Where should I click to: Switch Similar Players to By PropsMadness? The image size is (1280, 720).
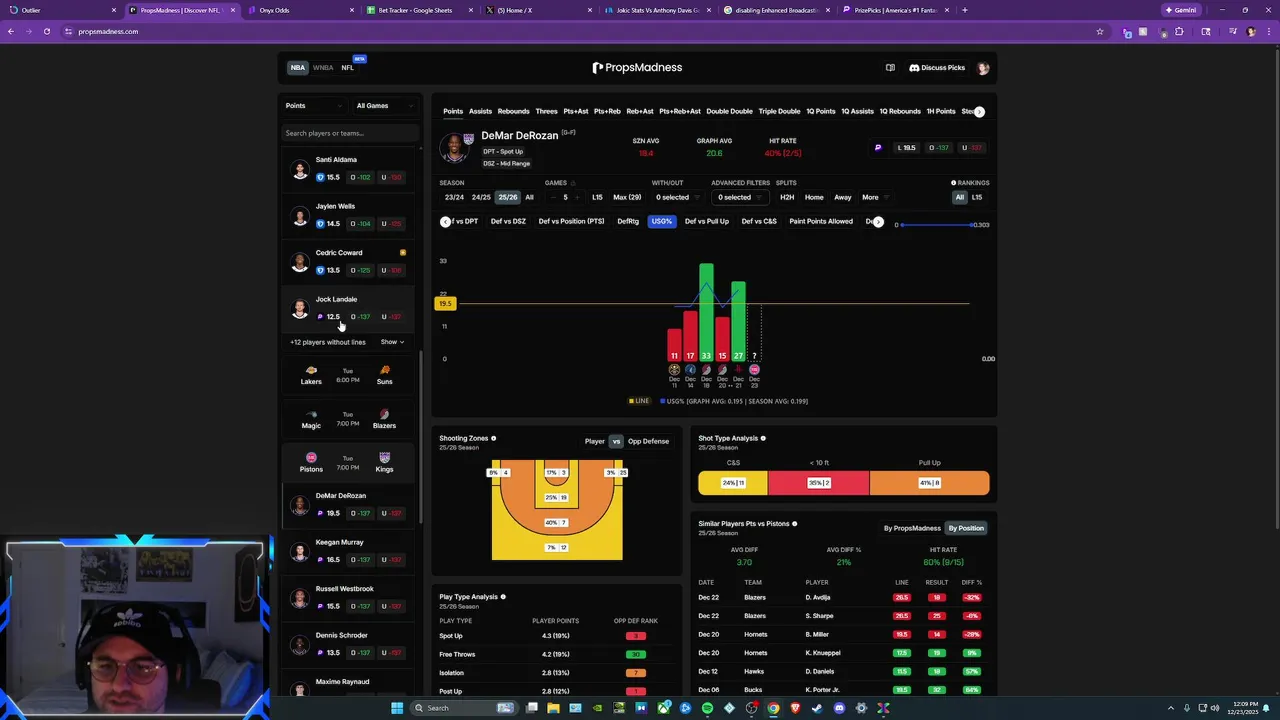[x=912, y=528]
